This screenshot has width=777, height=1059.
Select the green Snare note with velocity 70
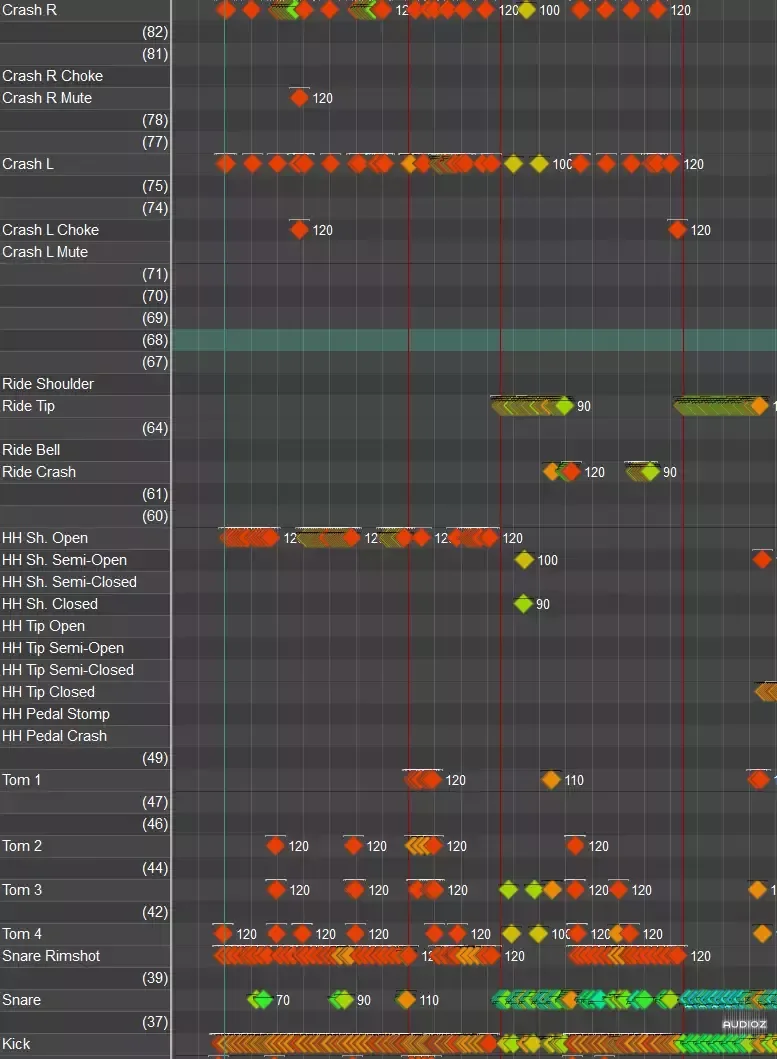(262, 1000)
